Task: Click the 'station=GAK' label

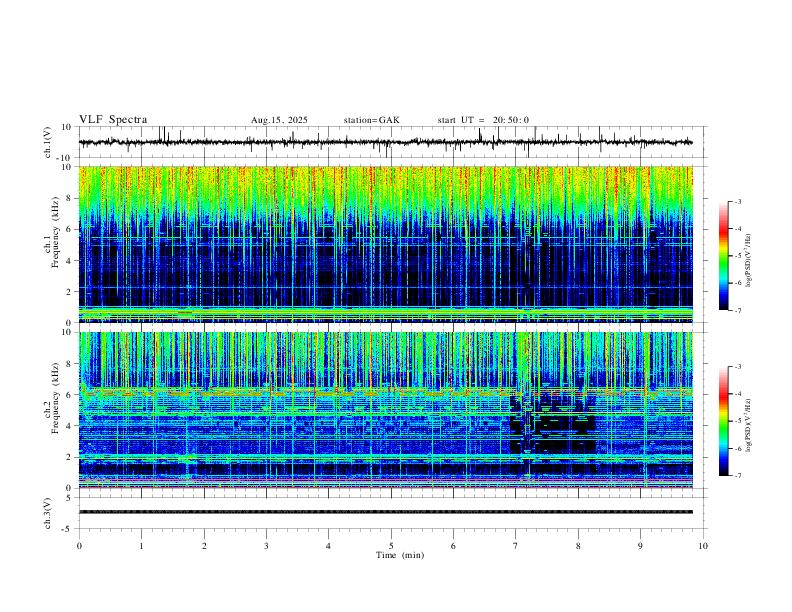Action: point(371,120)
